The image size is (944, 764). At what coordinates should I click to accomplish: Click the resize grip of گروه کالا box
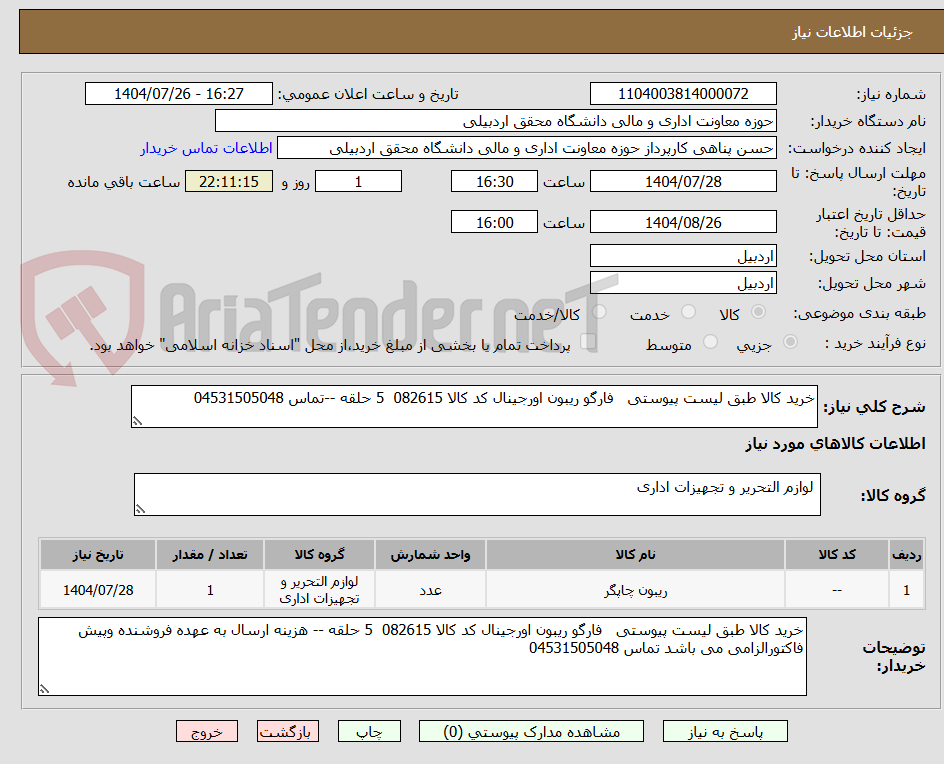(140, 509)
